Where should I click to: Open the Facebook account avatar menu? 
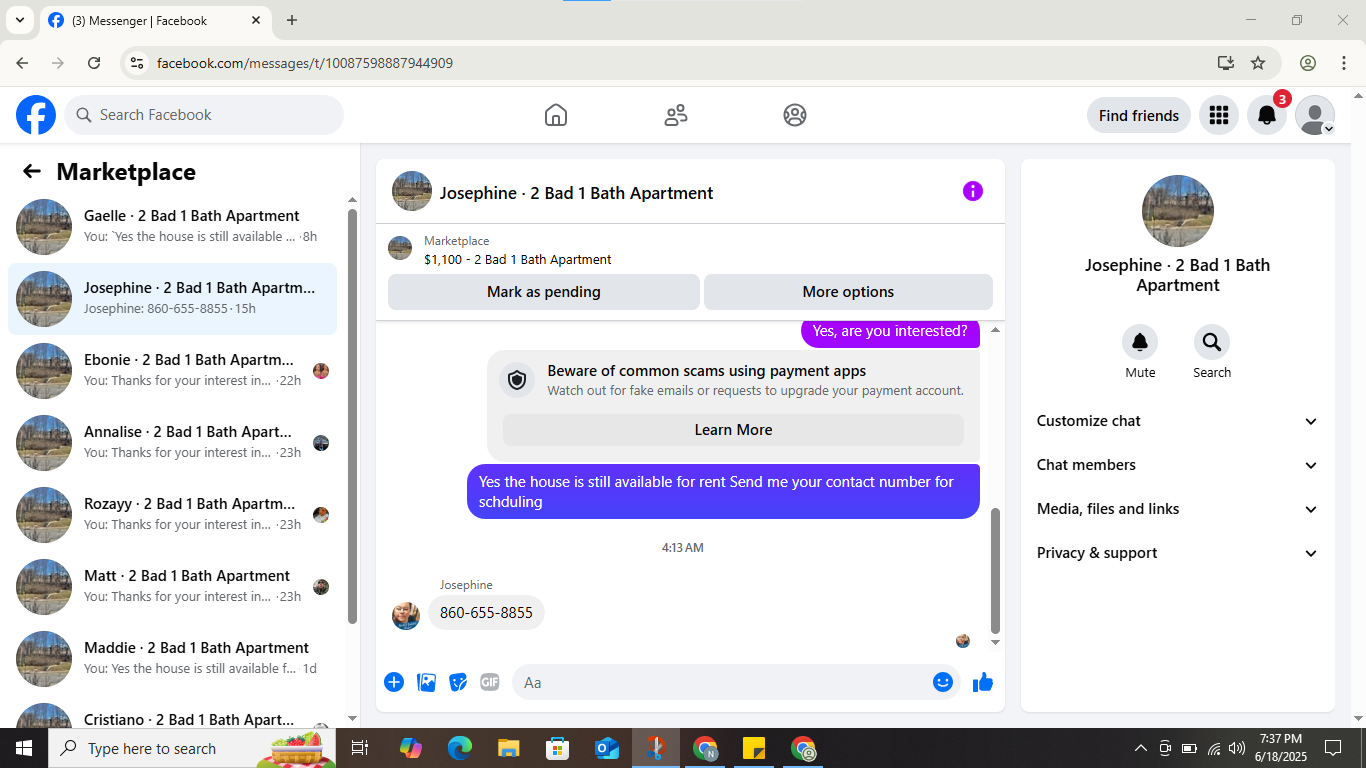click(x=1315, y=115)
